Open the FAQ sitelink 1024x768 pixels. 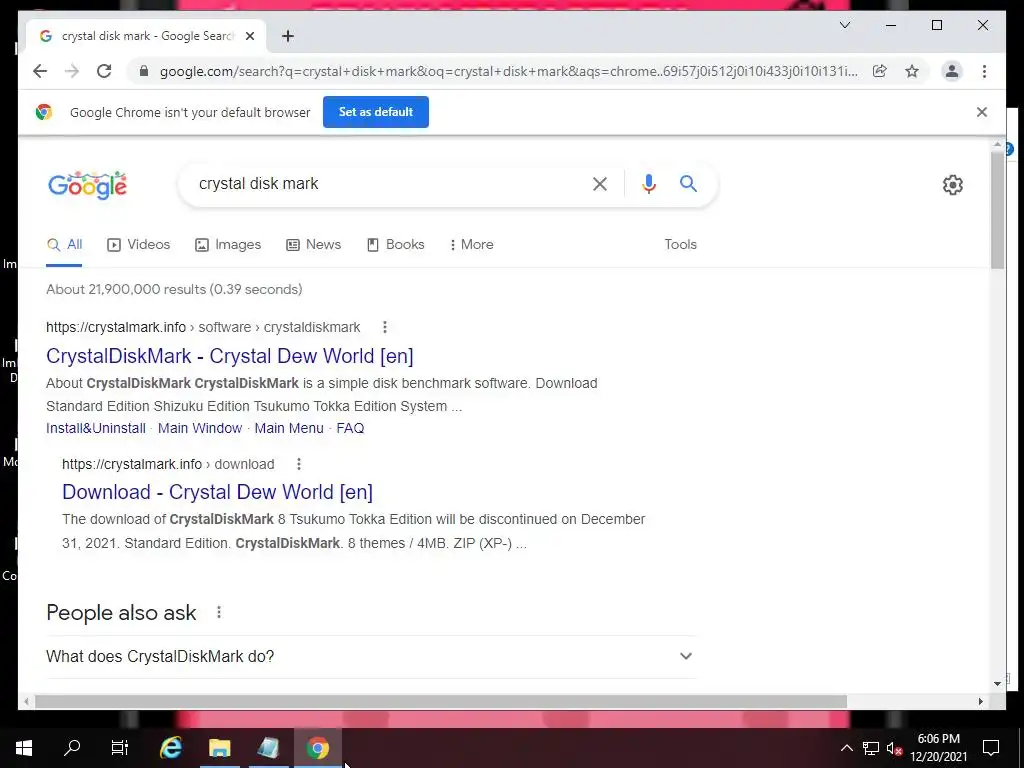350,428
